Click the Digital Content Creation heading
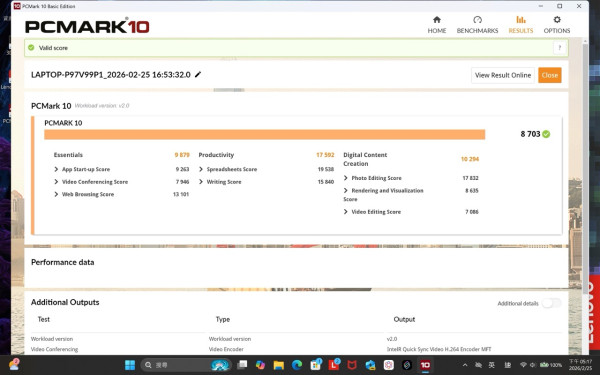 (x=365, y=159)
